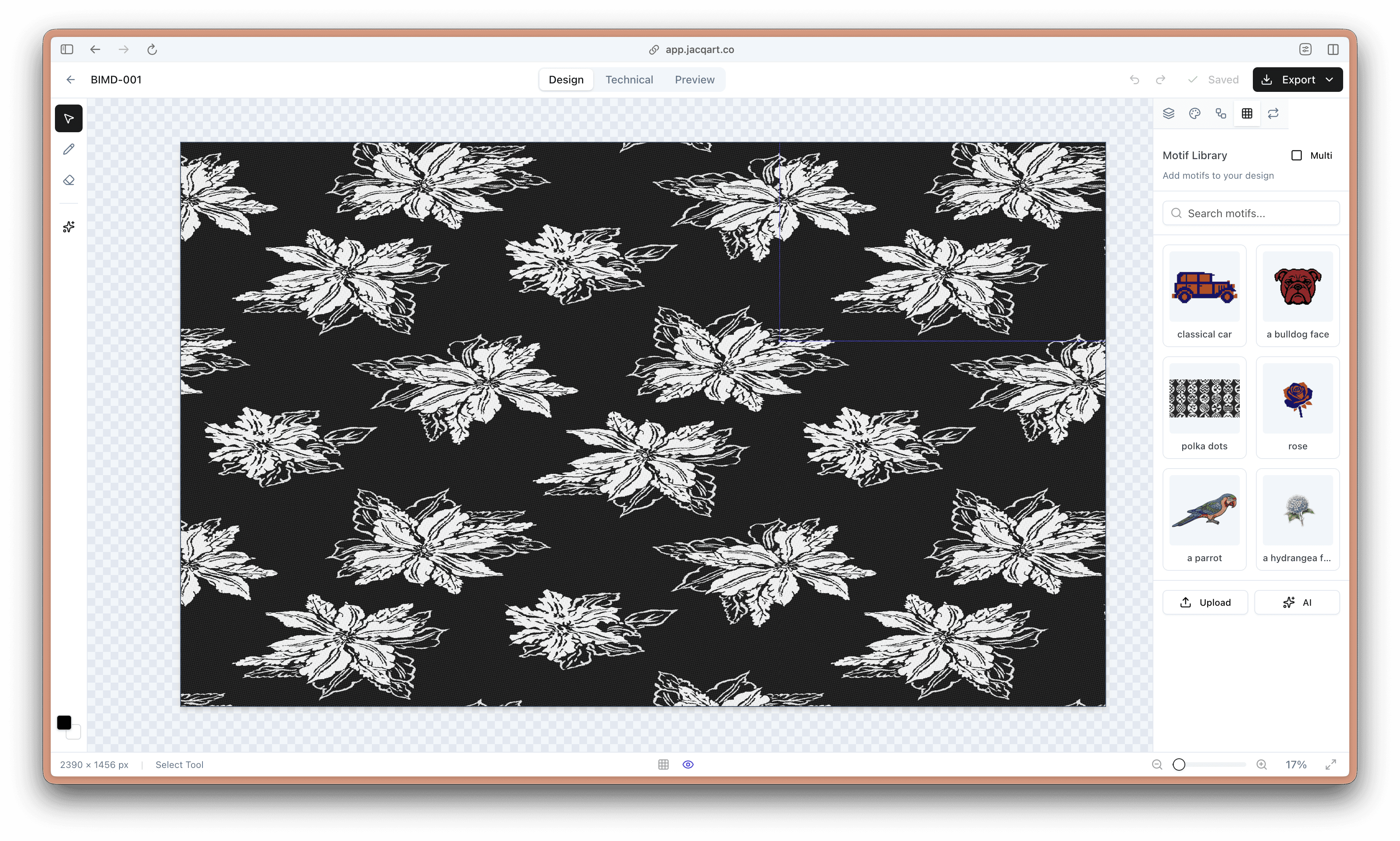The width and height of the screenshot is (1400, 841).
Task: Expand the Export dropdown chevron
Action: click(1329, 80)
